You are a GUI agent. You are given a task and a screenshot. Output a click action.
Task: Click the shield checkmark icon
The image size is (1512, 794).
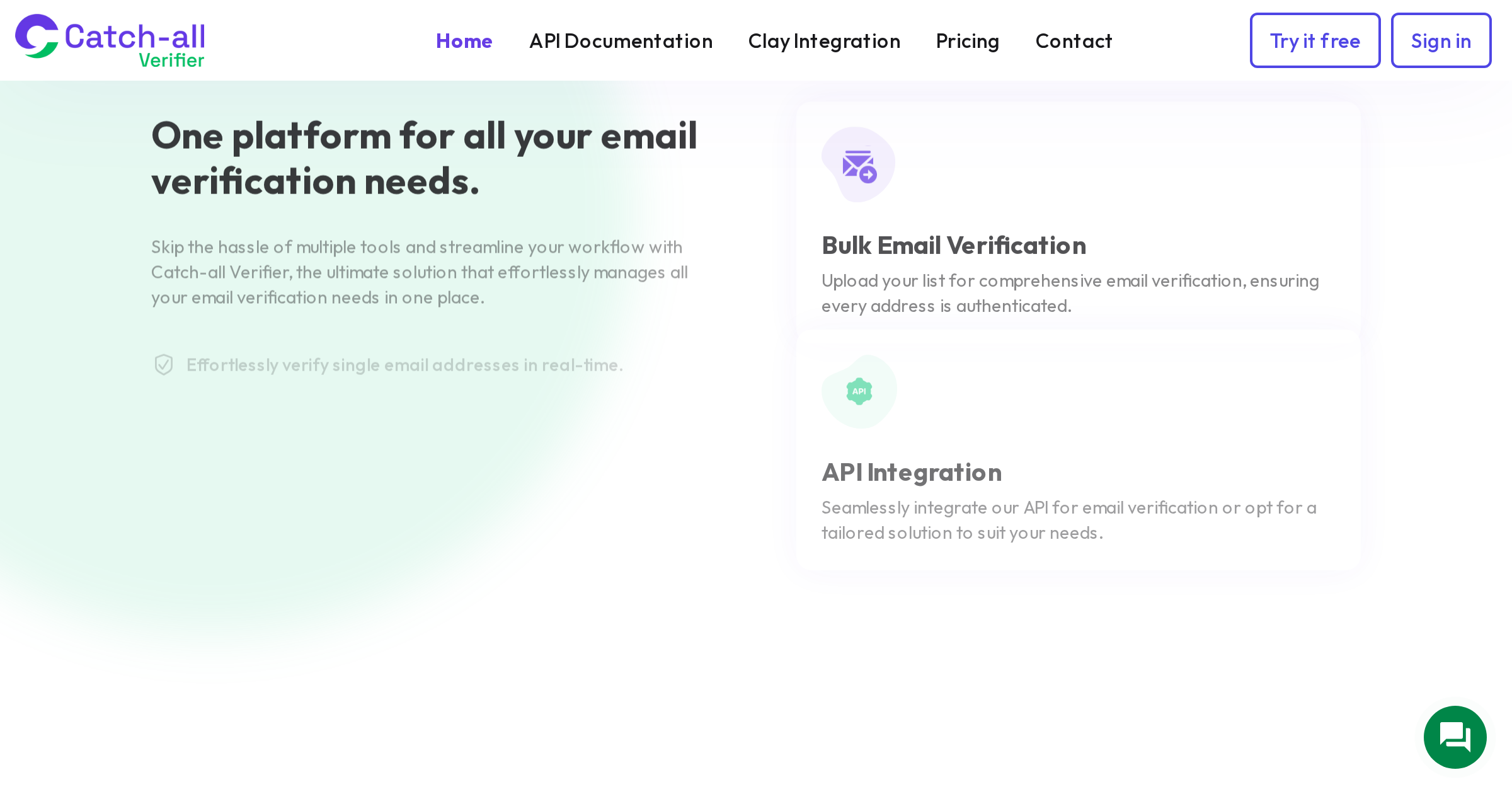pyautogui.click(x=164, y=365)
